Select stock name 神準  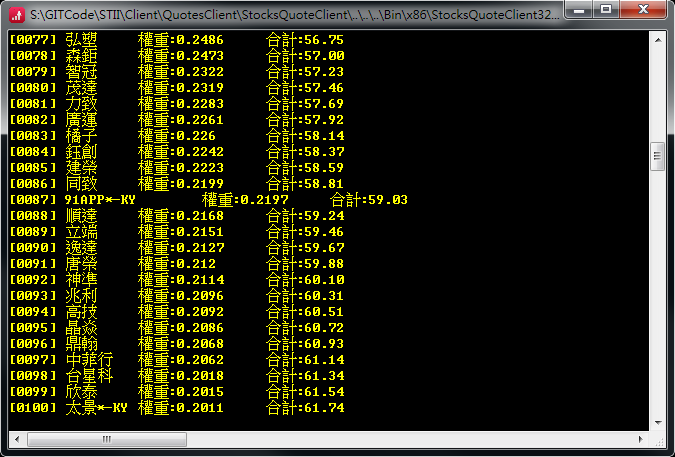point(81,280)
